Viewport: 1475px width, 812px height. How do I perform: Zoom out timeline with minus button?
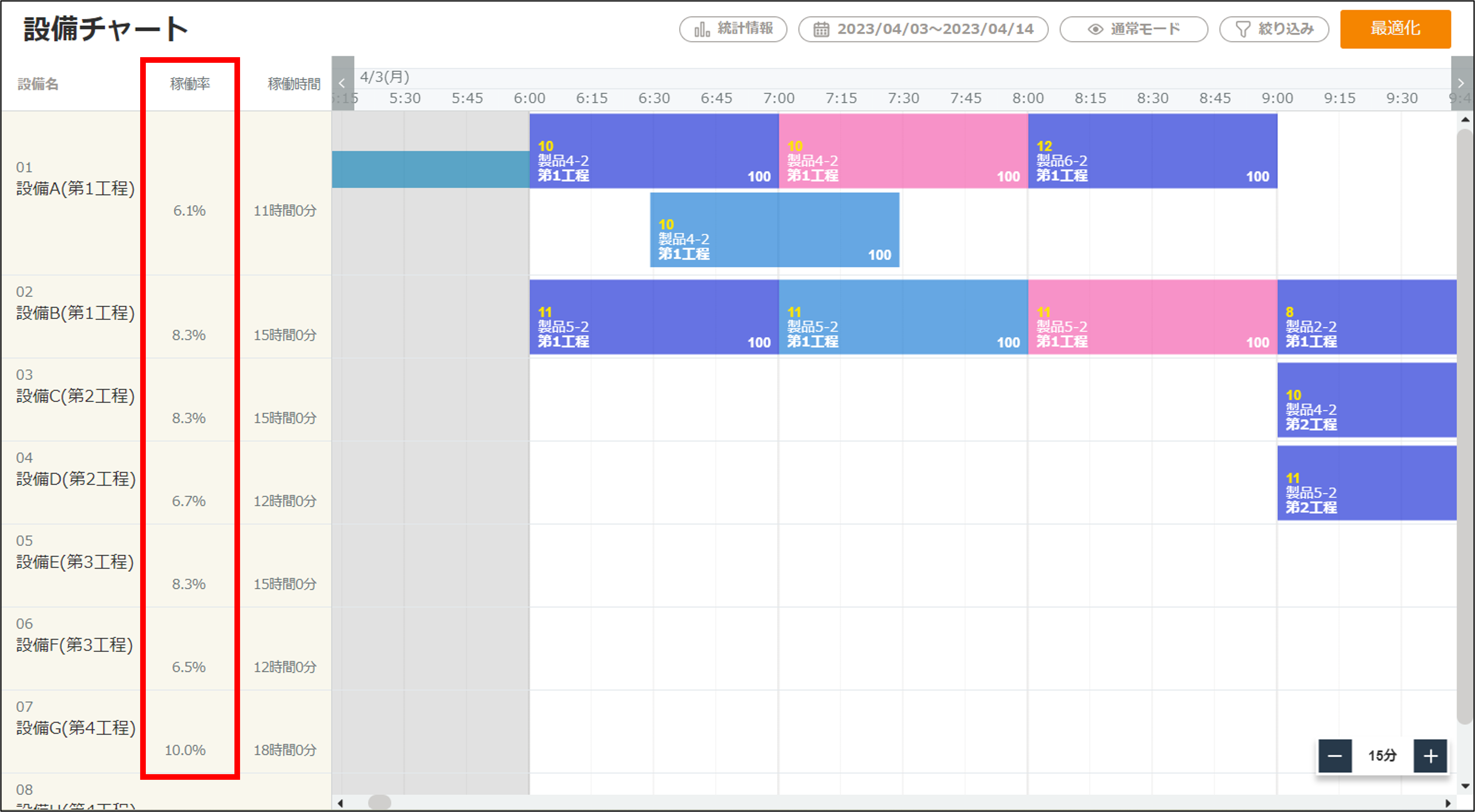1335,756
